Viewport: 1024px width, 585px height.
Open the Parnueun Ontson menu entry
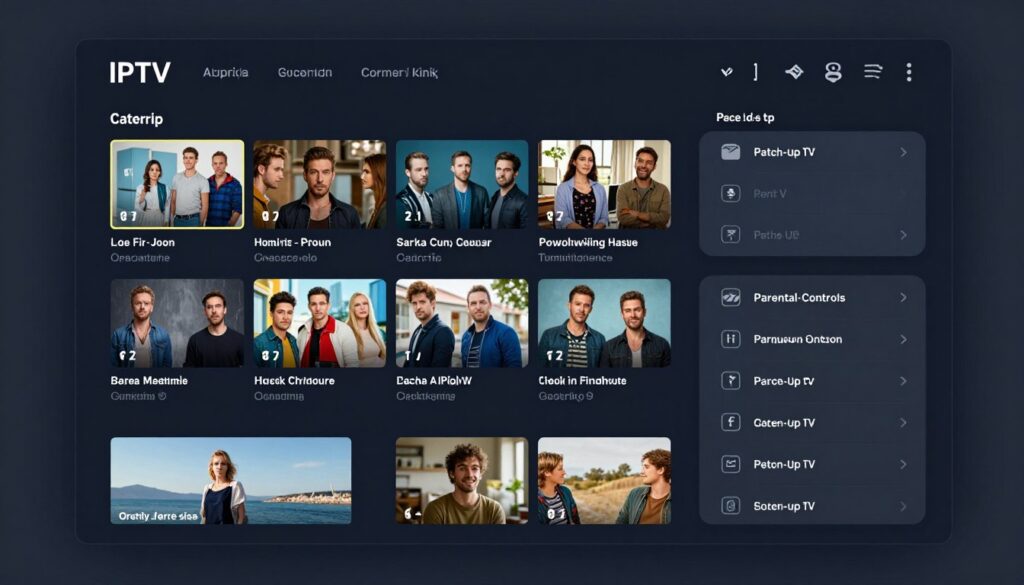click(812, 339)
